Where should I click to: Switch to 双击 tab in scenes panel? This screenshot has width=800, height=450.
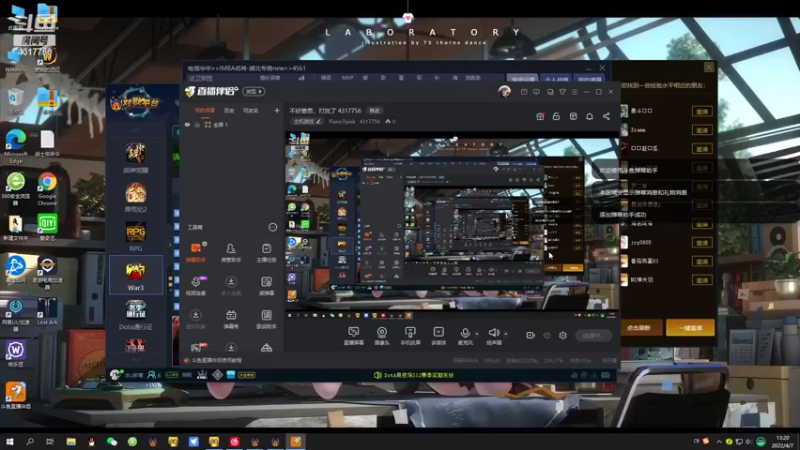[x=229, y=110]
